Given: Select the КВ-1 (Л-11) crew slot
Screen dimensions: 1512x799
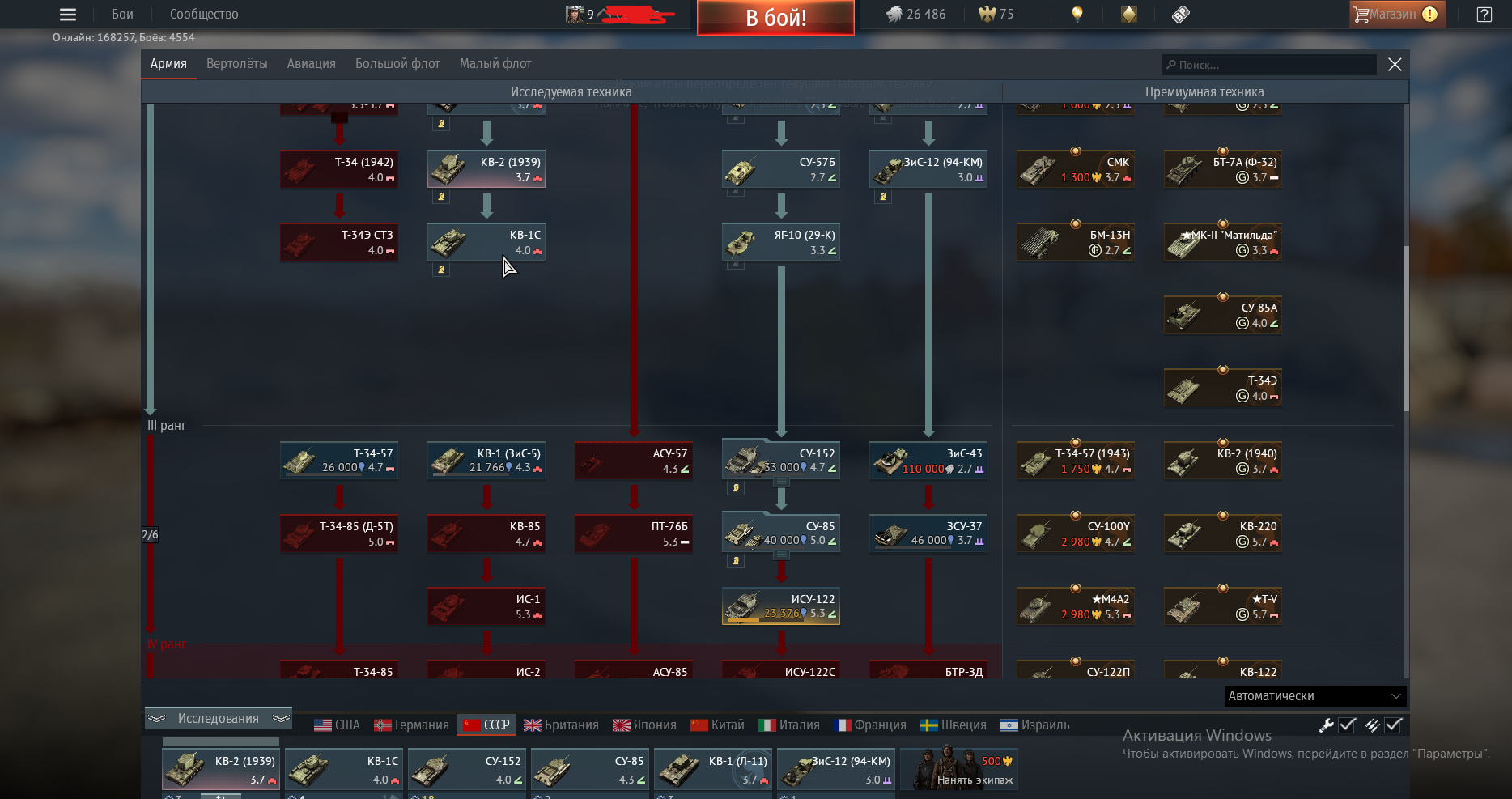Looking at the screenshot, I should point(713,770).
